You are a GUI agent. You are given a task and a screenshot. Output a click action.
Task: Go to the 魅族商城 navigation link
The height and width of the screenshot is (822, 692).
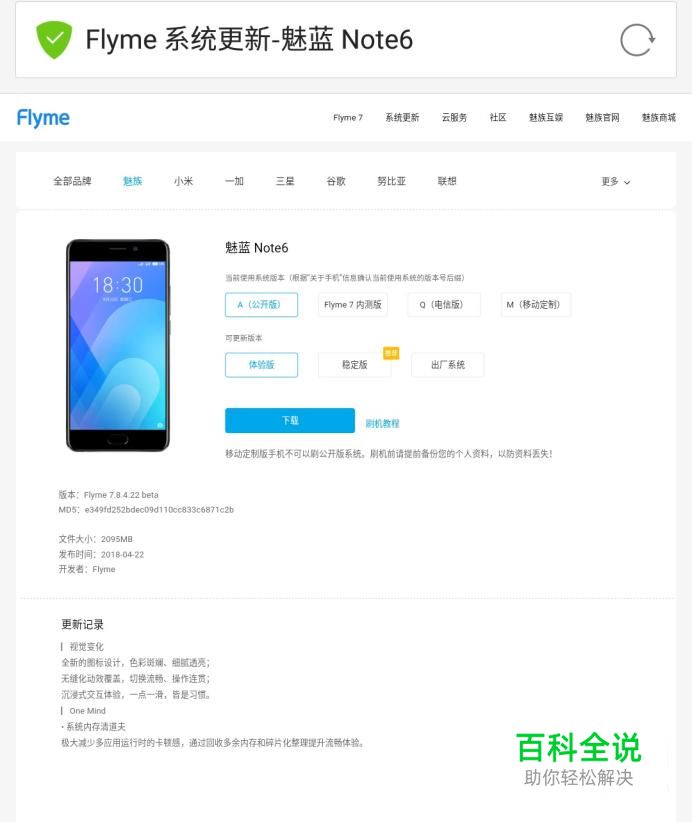(658, 117)
